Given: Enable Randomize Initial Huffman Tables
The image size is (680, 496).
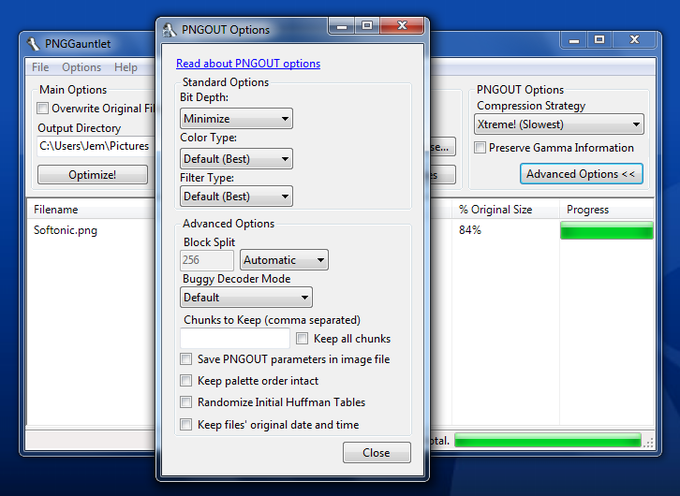Looking at the screenshot, I should (x=186, y=402).
